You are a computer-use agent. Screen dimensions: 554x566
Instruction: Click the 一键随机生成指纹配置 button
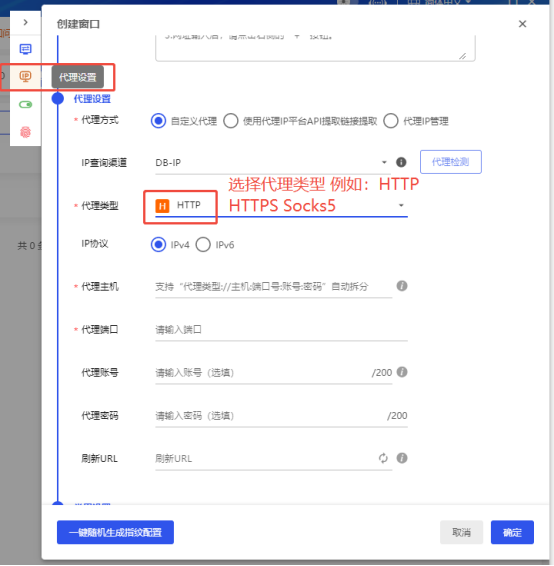(115, 532)
